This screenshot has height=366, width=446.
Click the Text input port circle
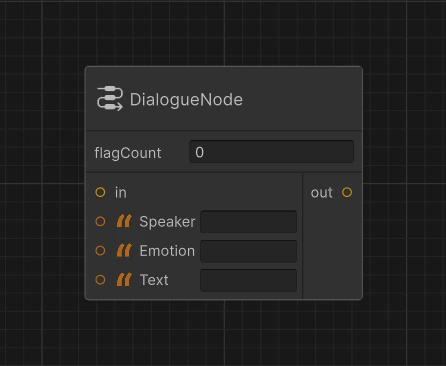pyautogui.click(x=100, y=280)
